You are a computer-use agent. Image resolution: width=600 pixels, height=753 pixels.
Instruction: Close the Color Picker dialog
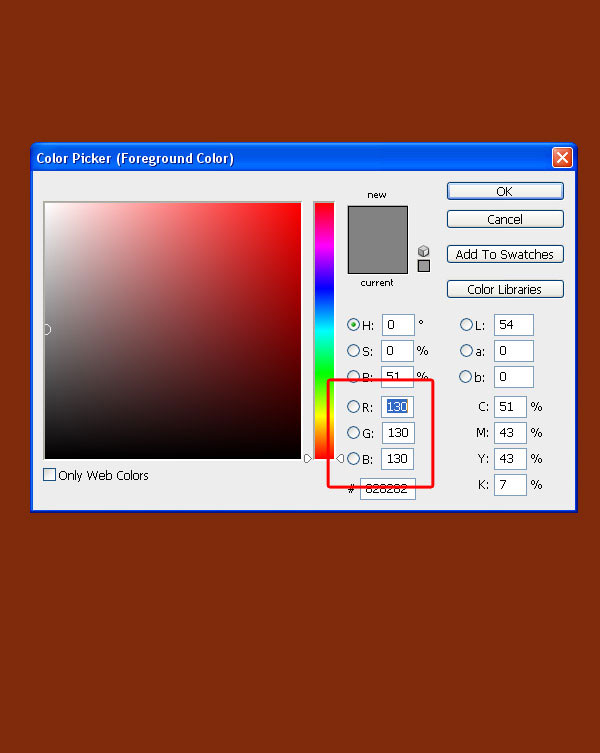tap(562, 158)
